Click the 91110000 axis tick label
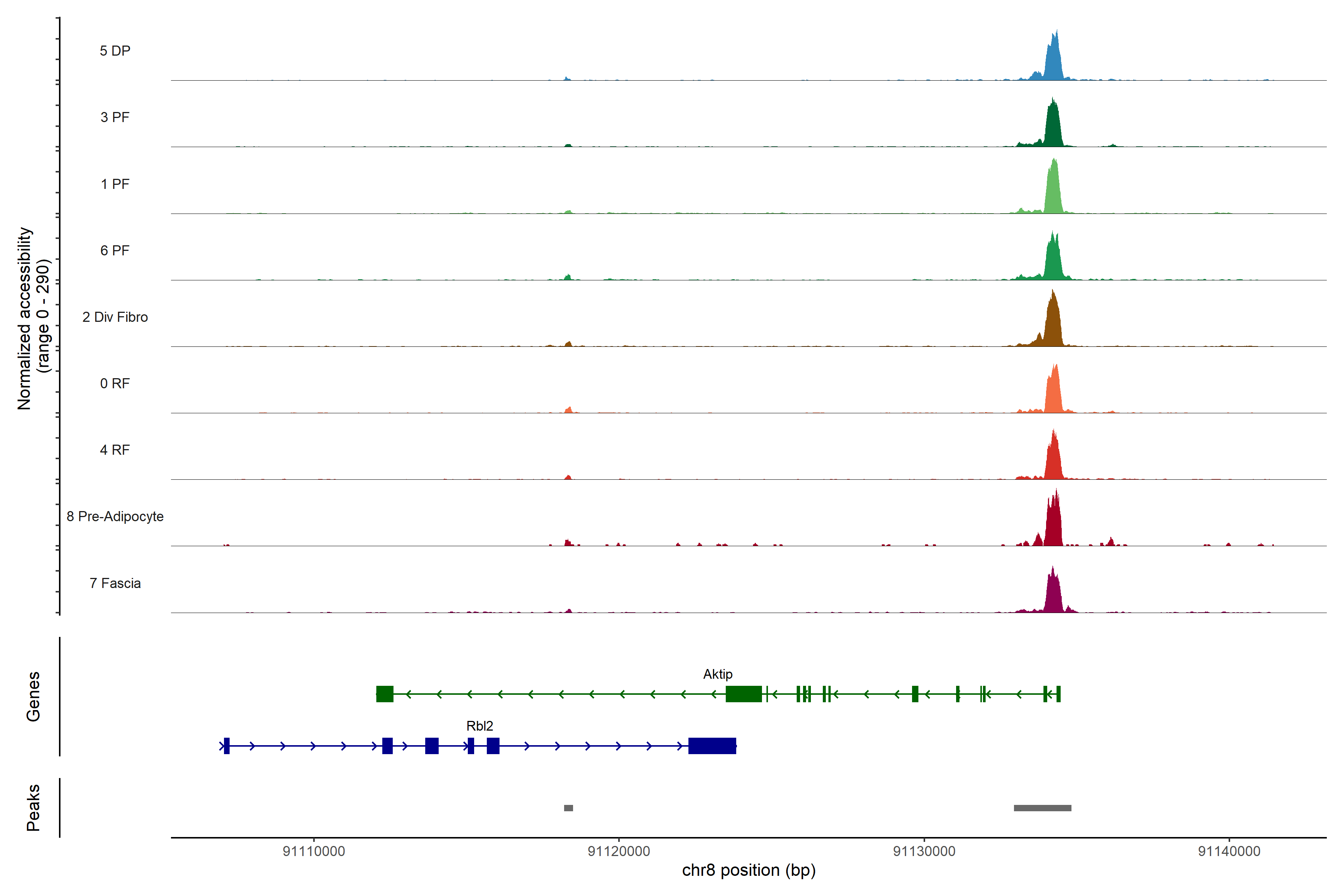1344x896 pixels. (x=314, y=851)
